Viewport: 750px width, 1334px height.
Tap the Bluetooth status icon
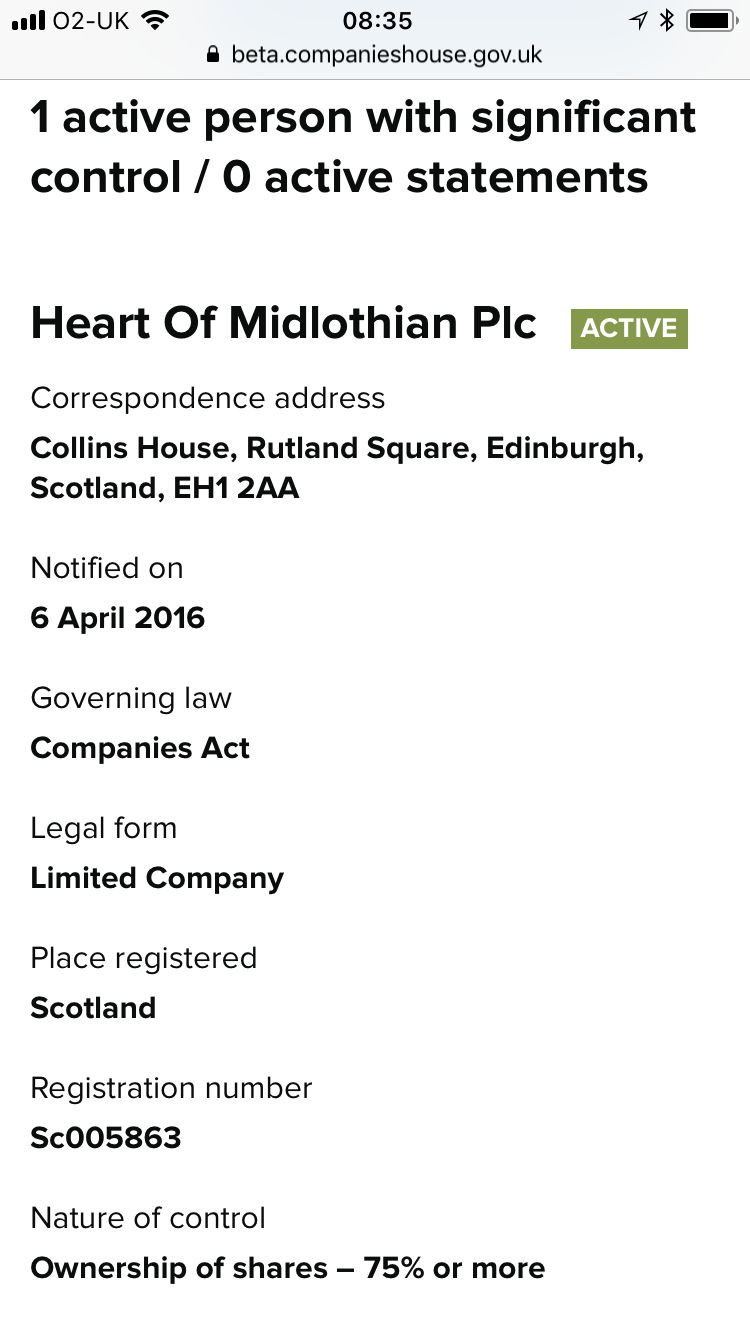click(x=668, y=20)
